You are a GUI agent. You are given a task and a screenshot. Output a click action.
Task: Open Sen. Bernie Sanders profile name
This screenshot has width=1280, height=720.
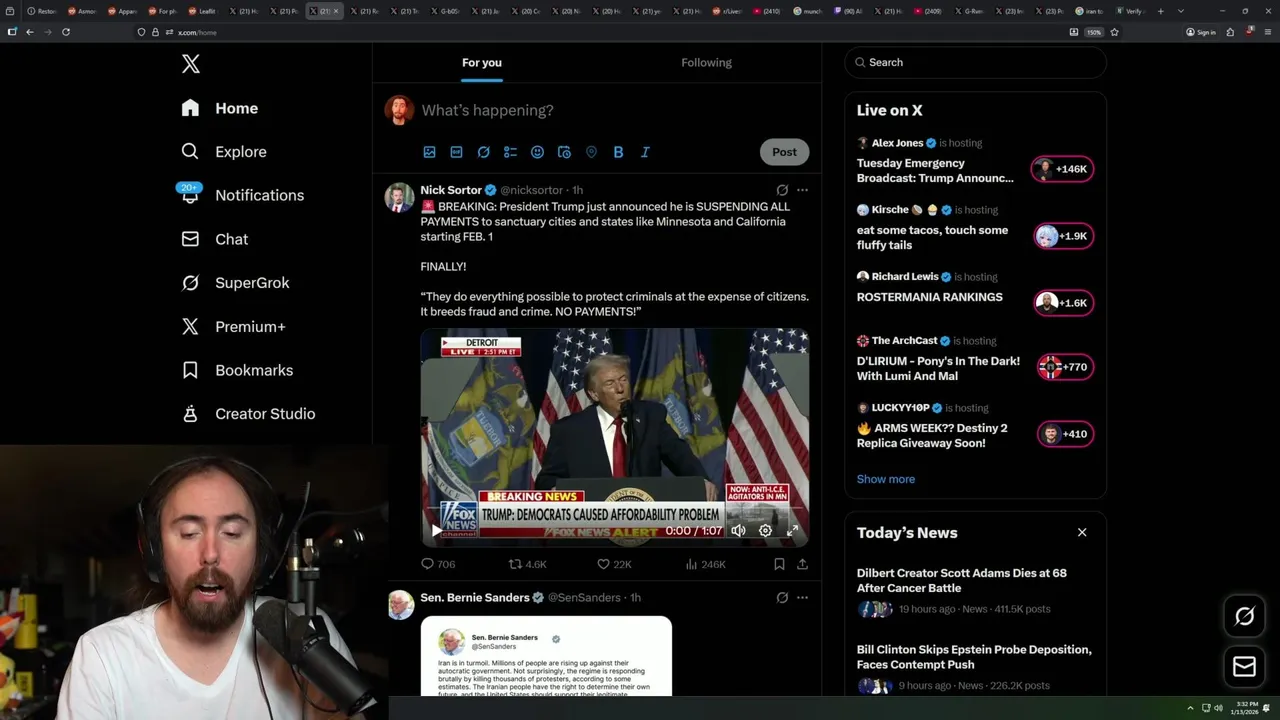(x=475, y=597)
